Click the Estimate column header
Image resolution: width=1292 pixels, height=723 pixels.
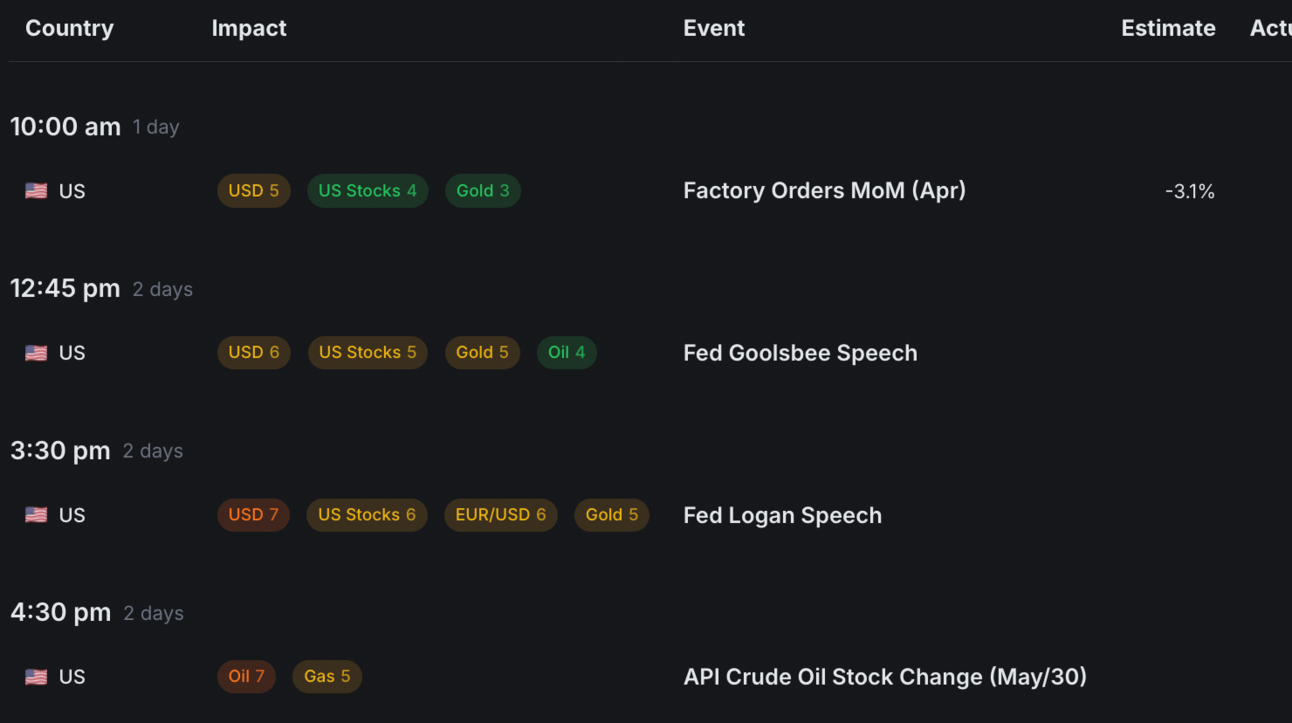[x=1168, y=28]
